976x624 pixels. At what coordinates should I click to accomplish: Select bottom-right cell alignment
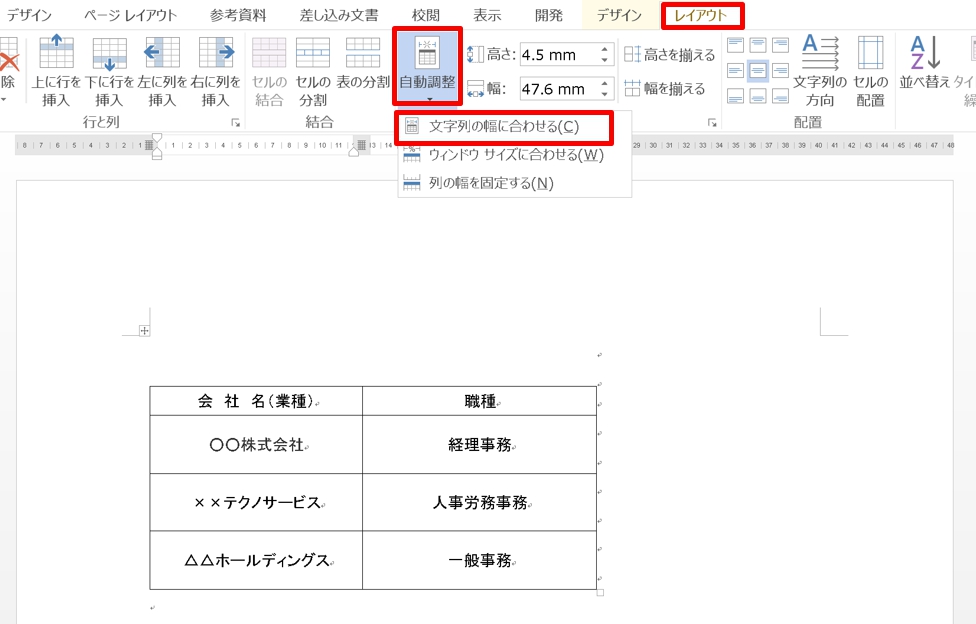click(781, 96)
